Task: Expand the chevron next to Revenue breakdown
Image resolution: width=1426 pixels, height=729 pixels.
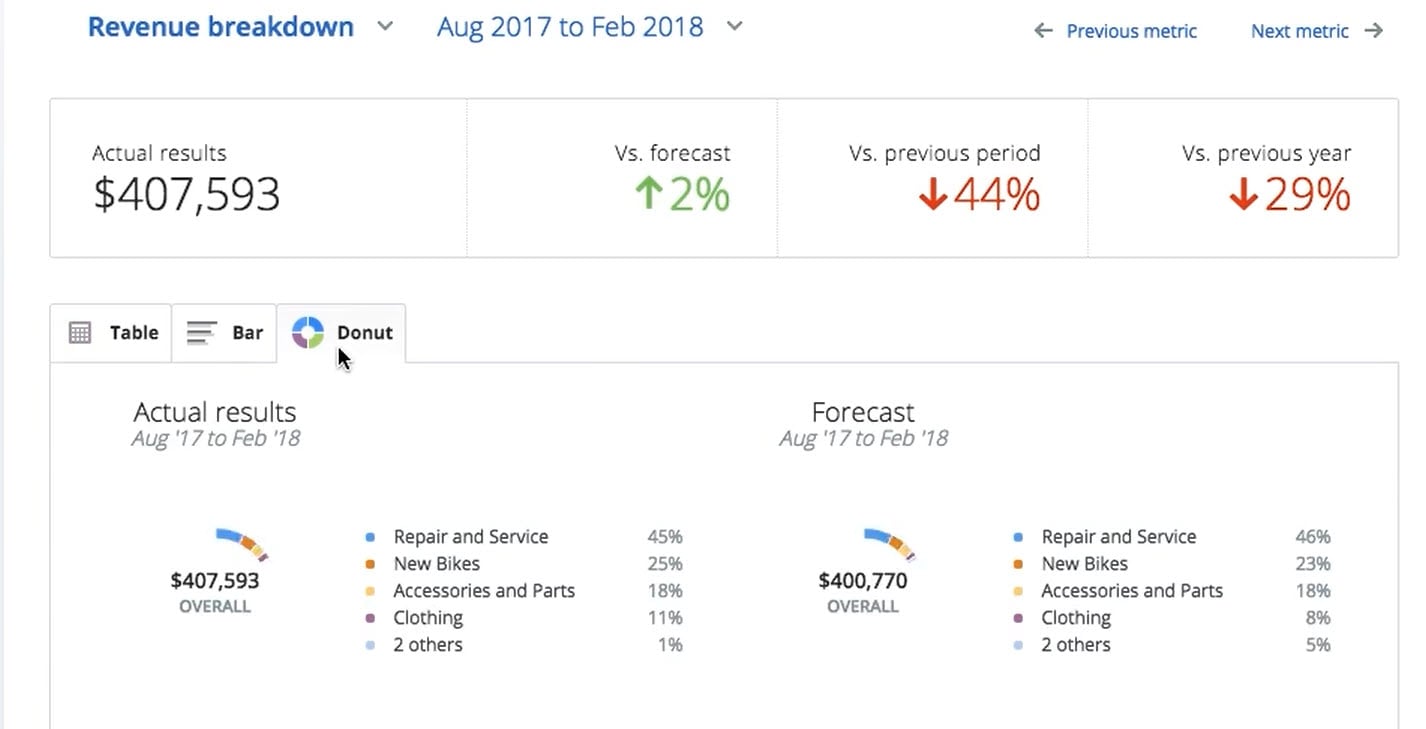Action: click(383, 28)
